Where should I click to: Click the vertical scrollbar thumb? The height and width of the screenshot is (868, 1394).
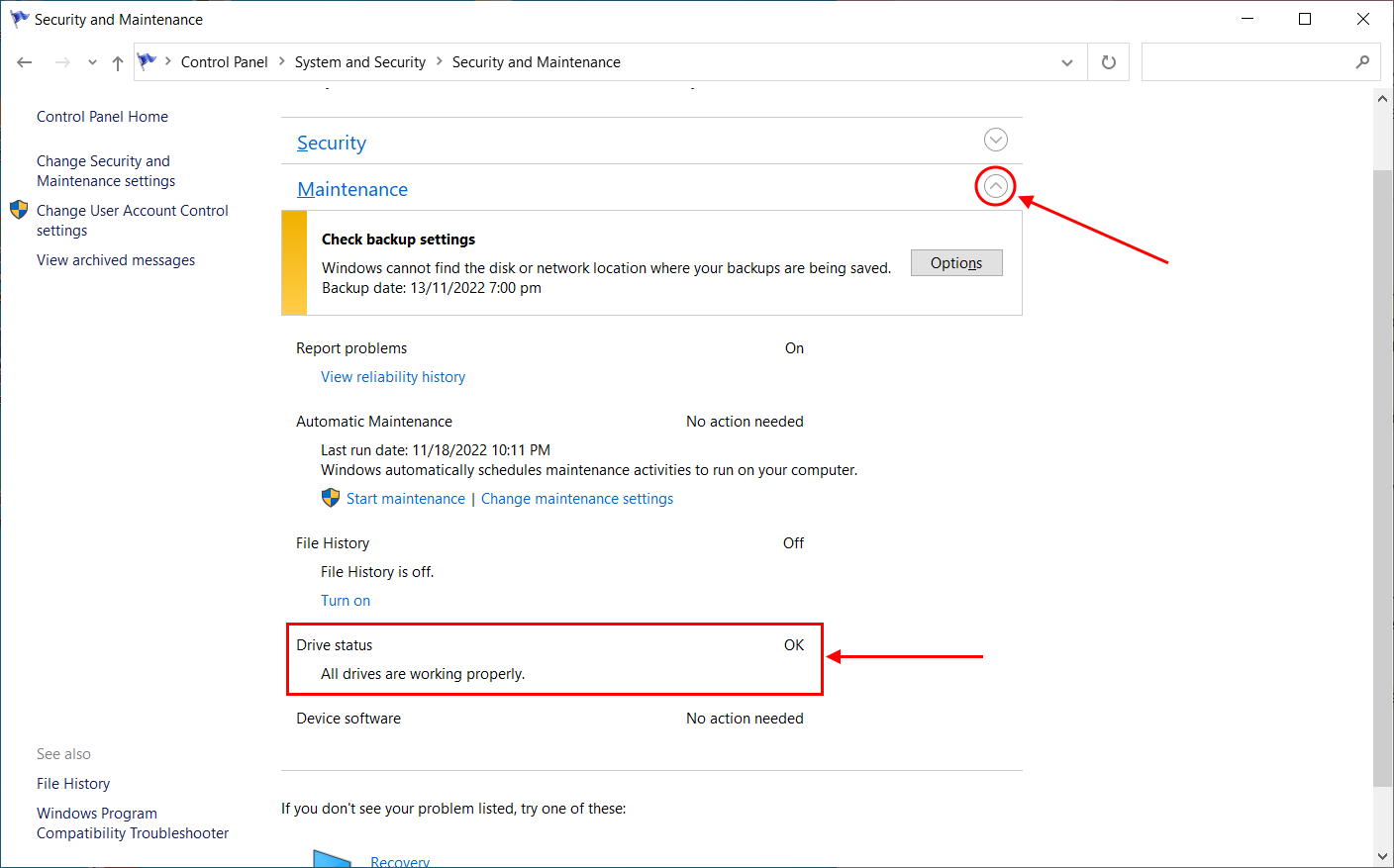pos(1383,478)
